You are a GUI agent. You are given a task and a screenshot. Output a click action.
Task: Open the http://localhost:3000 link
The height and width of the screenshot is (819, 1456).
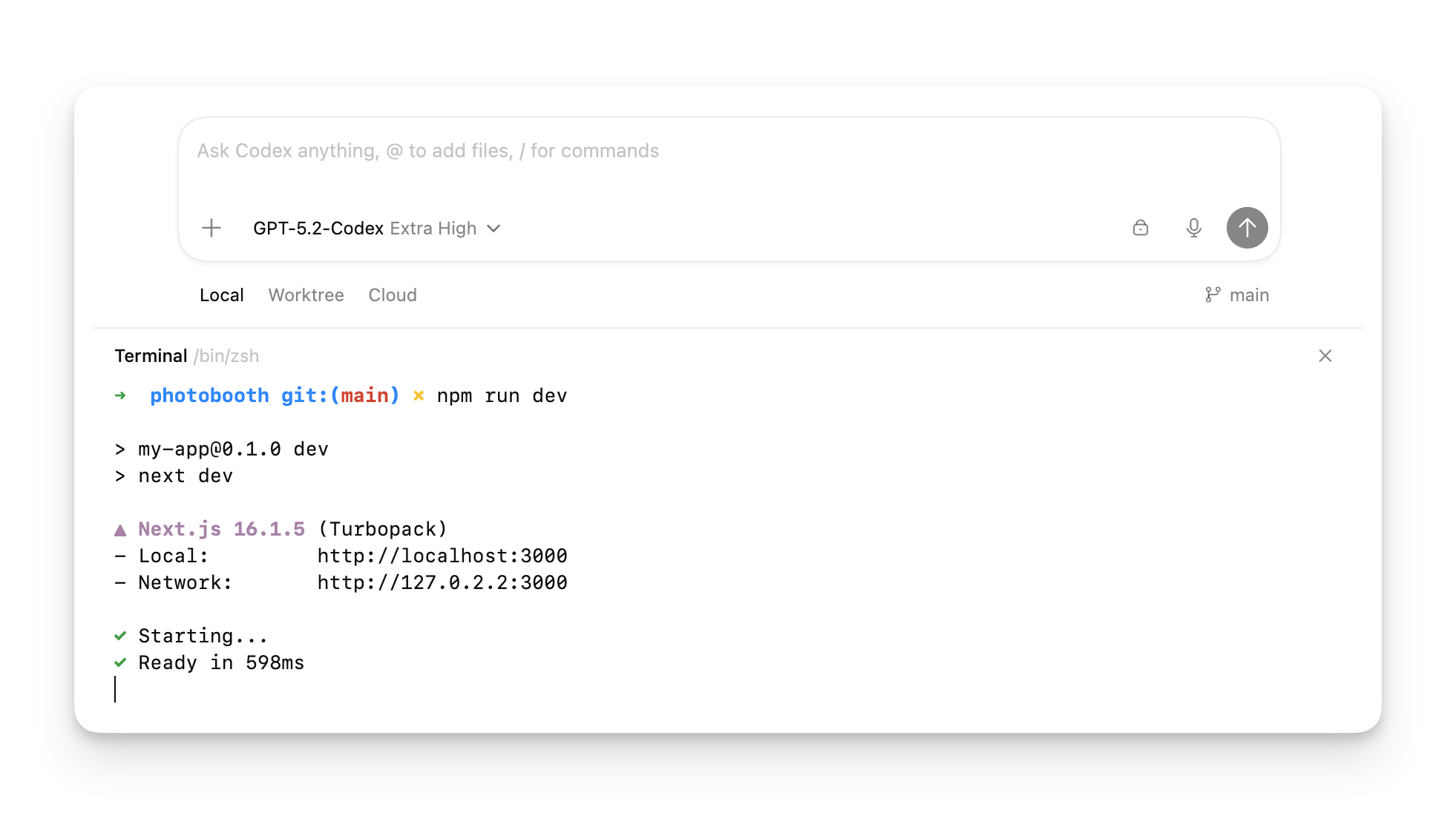point(442,555)
